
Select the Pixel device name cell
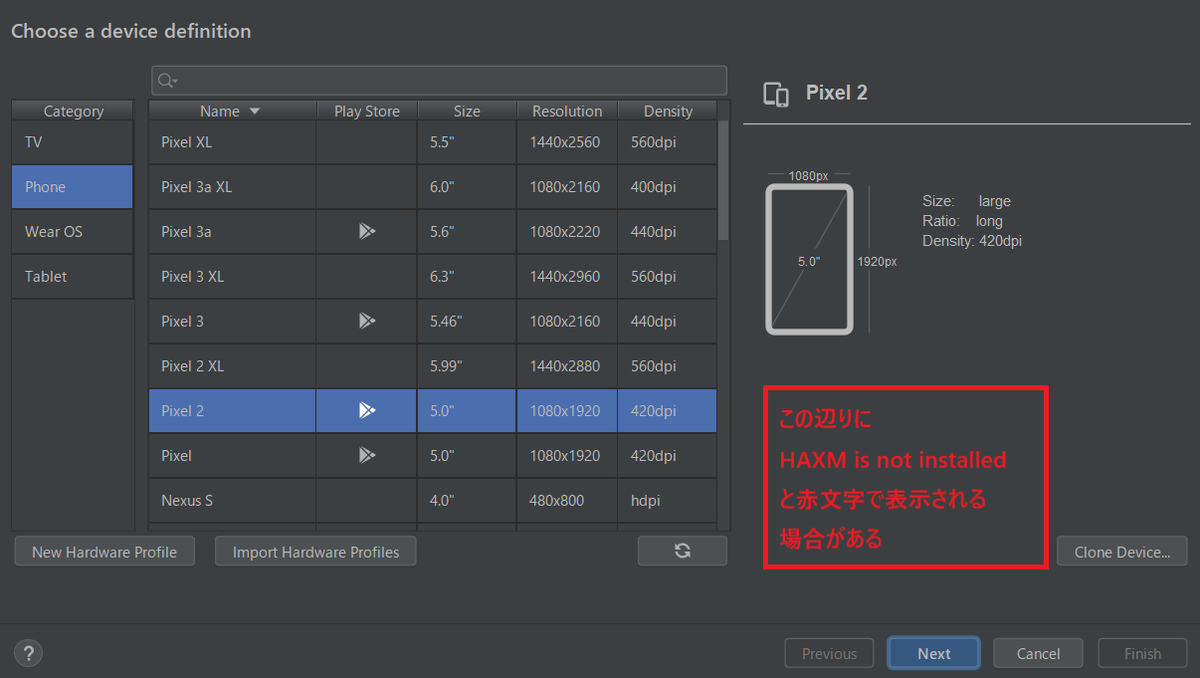pos(232,455)
